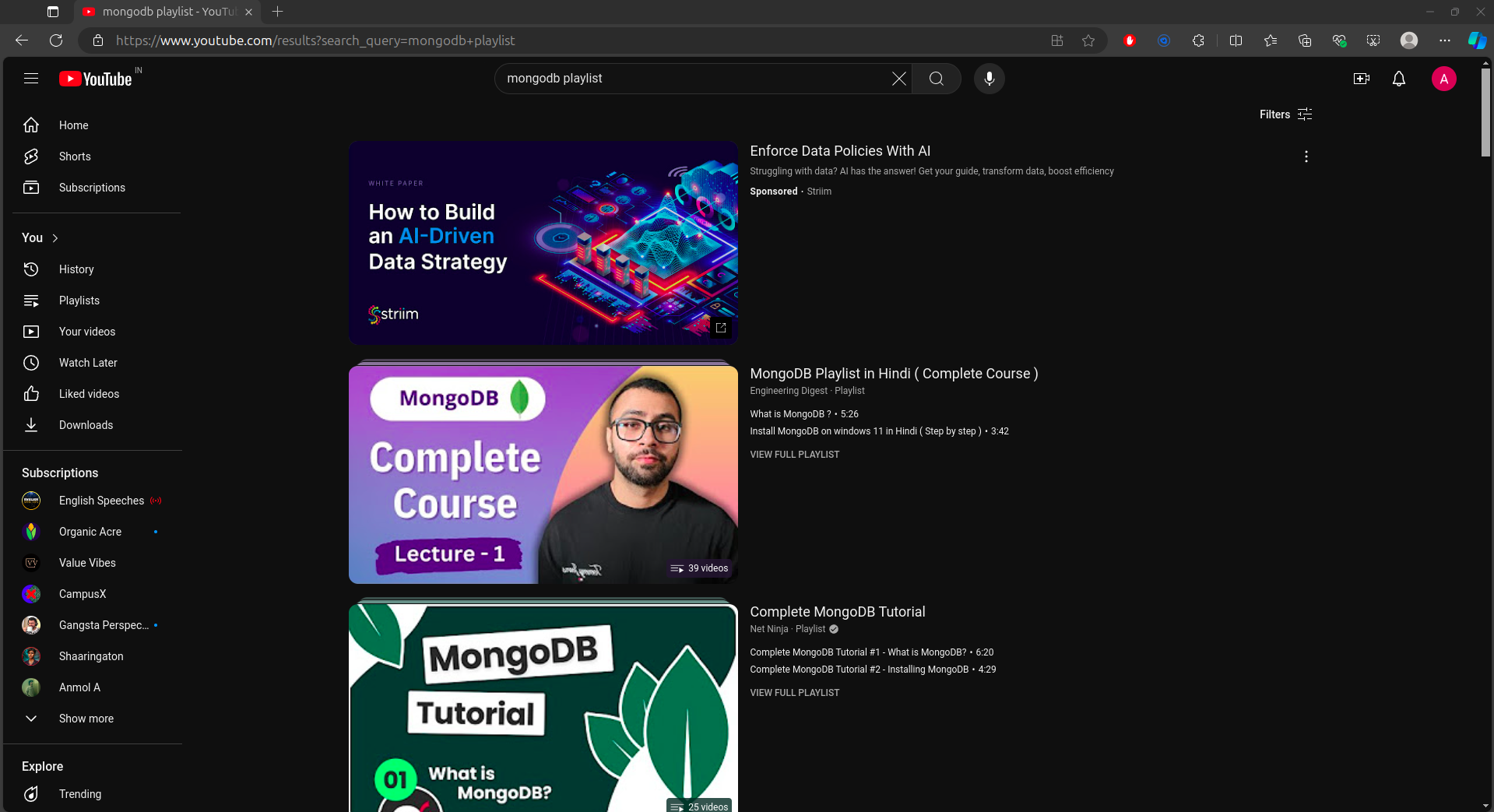Open the YouTube home icon

(x=31, y=125)
